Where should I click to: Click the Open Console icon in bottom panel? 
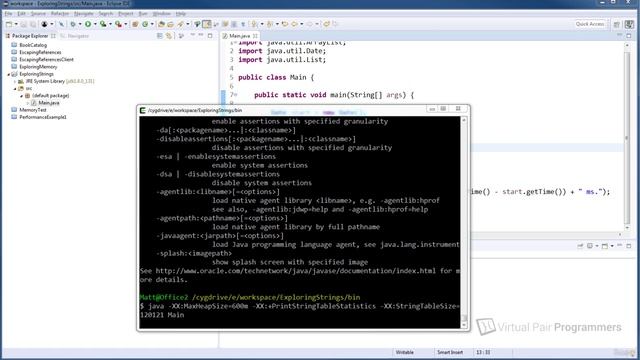[x=605, y=246]
